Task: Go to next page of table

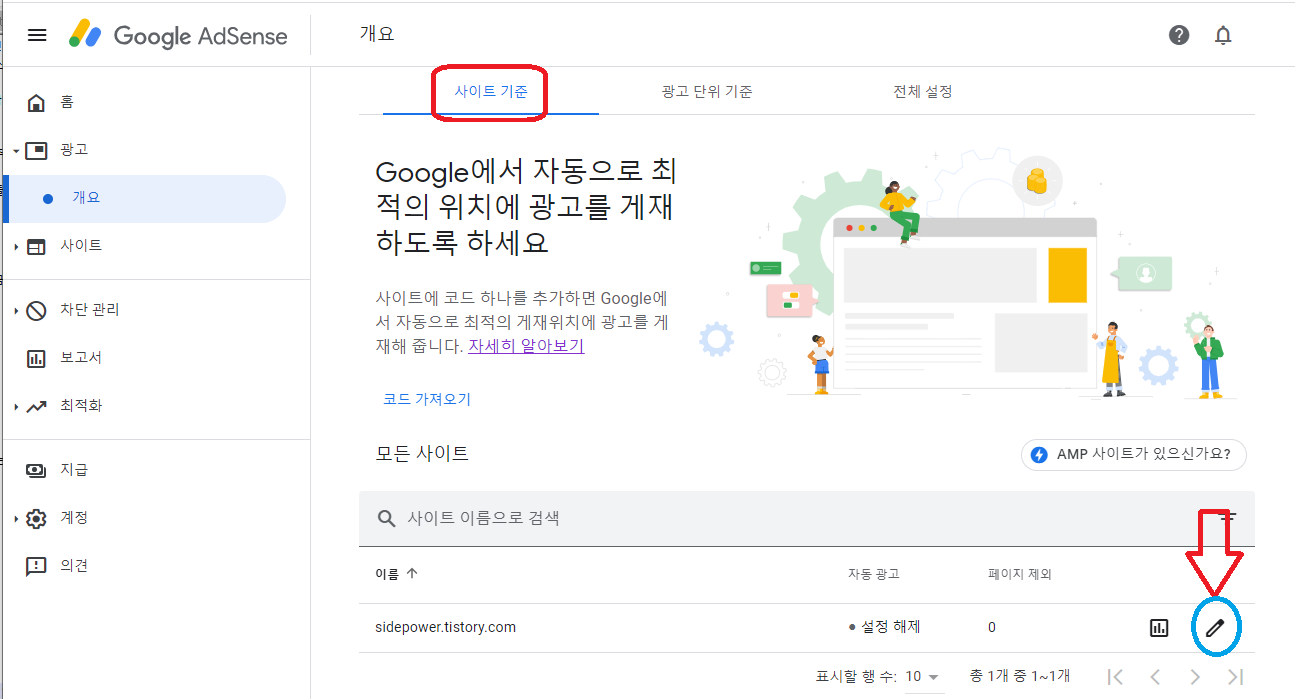Action: click(x=1195, y=677)
